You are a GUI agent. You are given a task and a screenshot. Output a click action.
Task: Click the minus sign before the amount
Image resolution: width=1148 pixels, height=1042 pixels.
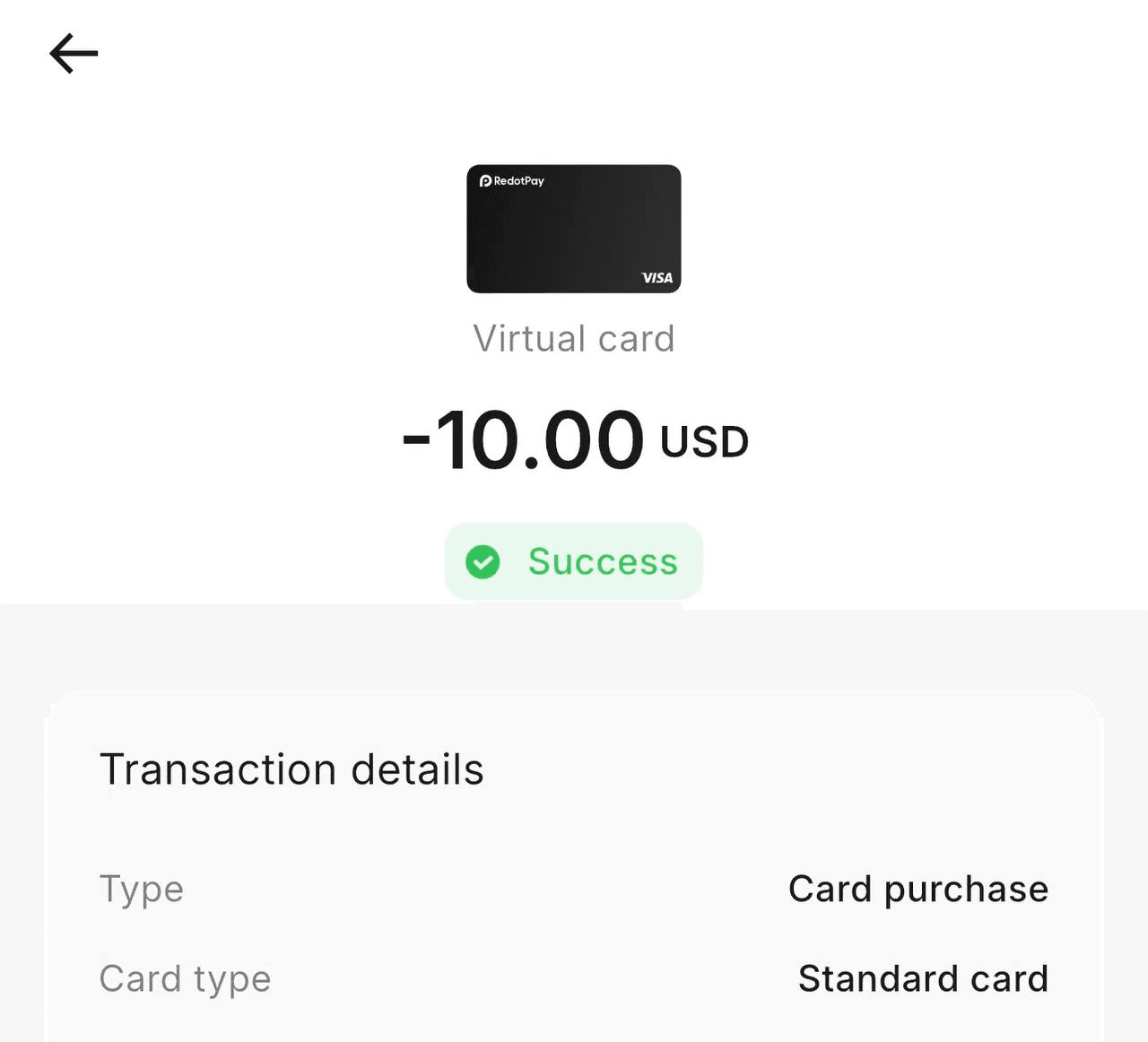pyautogui.click(x=416, y=439)
